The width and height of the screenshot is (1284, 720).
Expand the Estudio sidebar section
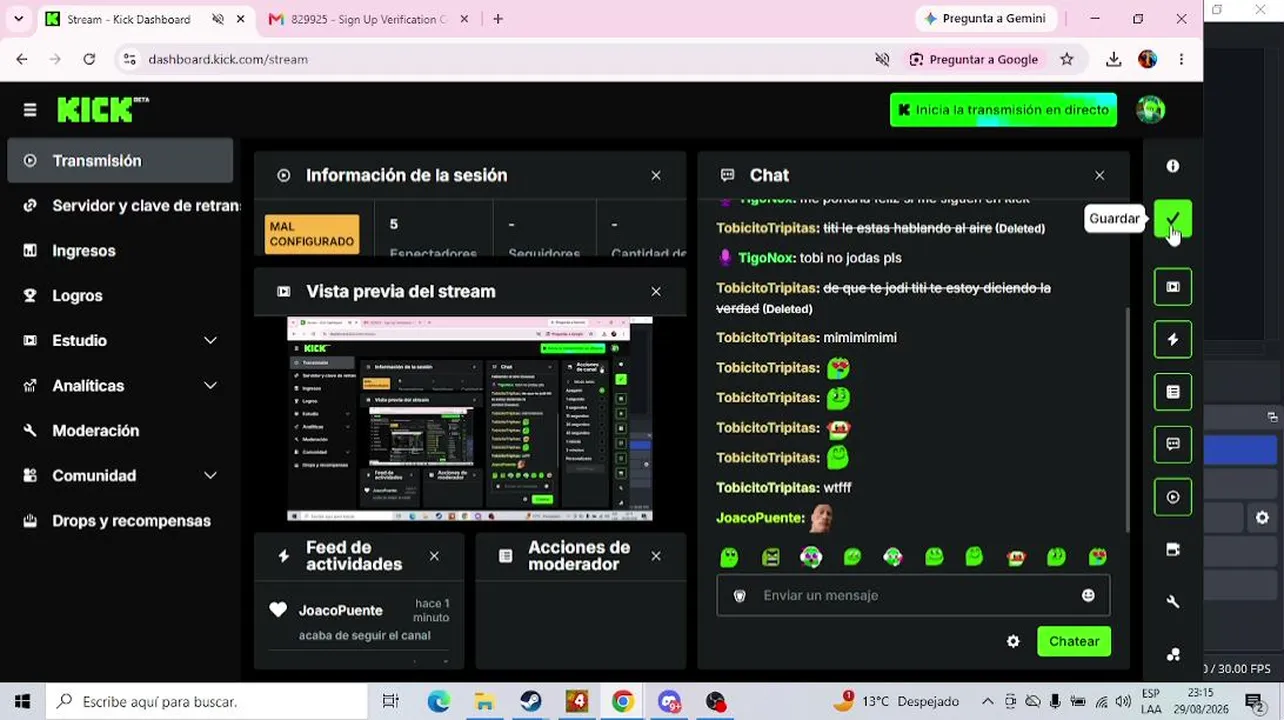(210, 340)
